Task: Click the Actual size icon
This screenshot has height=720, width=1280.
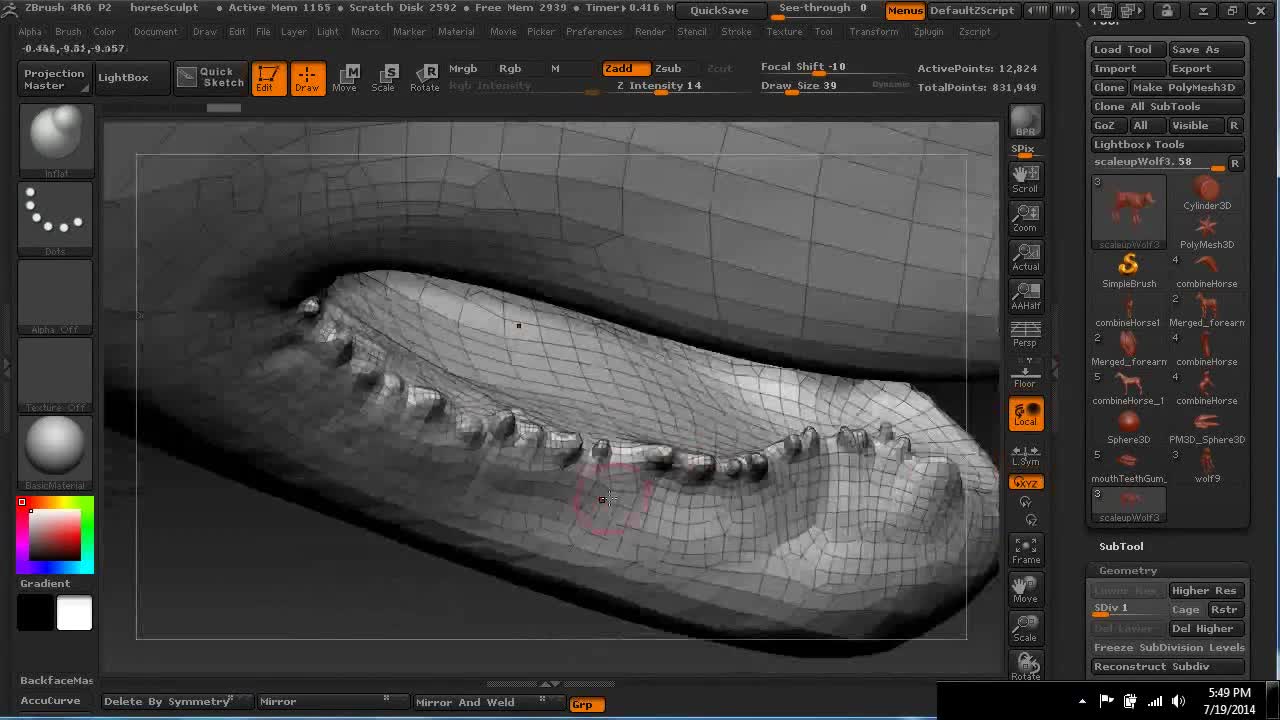Action: click(x=1025, y=257)
